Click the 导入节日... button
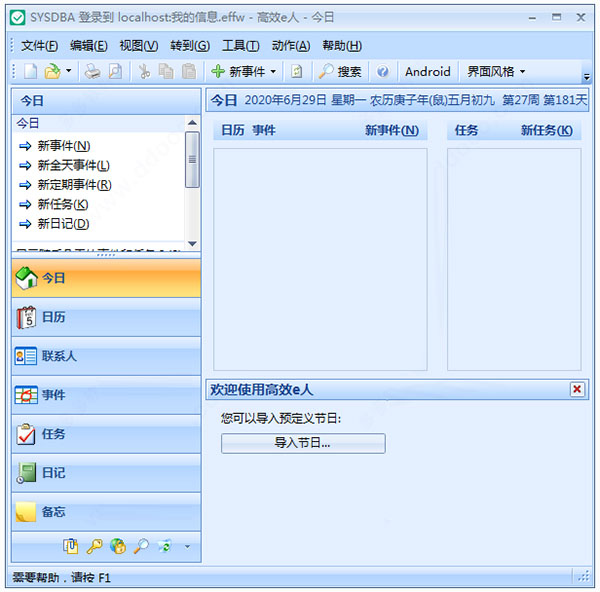Viewport: 600px width, 592px height. [303, 443]
